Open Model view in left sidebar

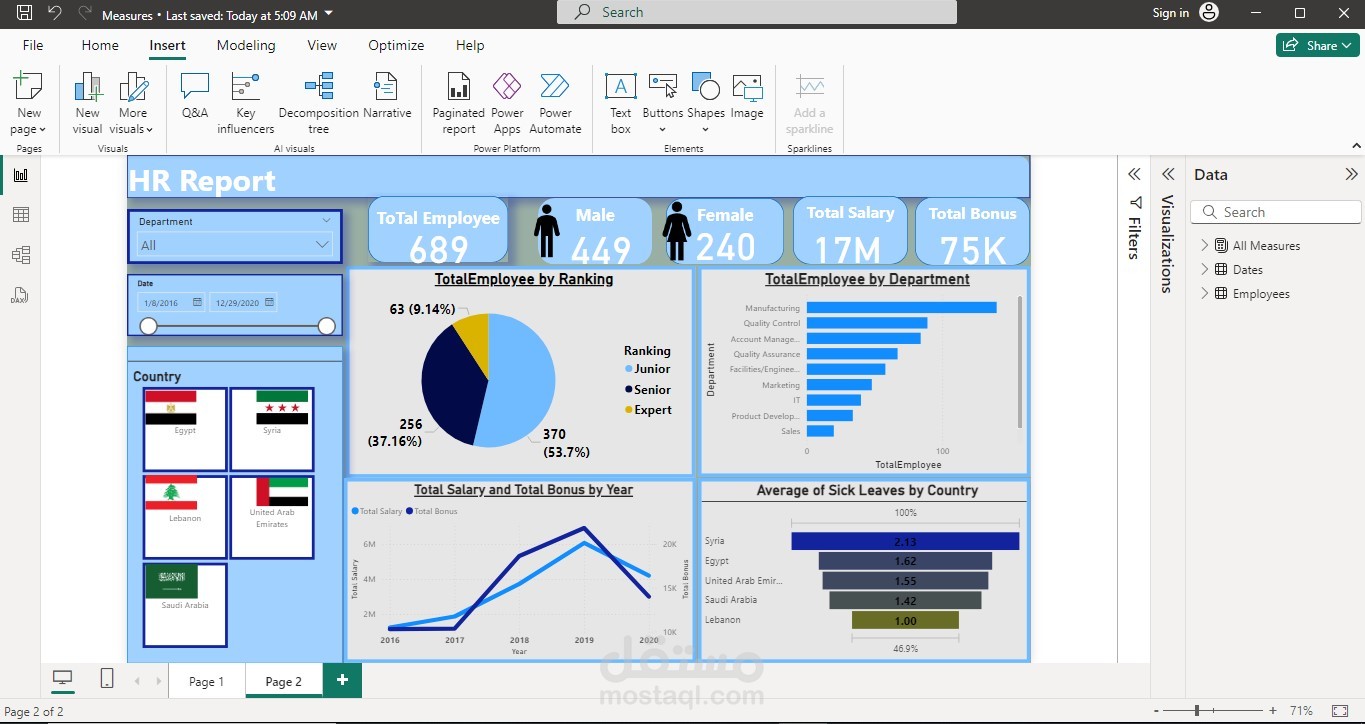[x=21, y=255]
